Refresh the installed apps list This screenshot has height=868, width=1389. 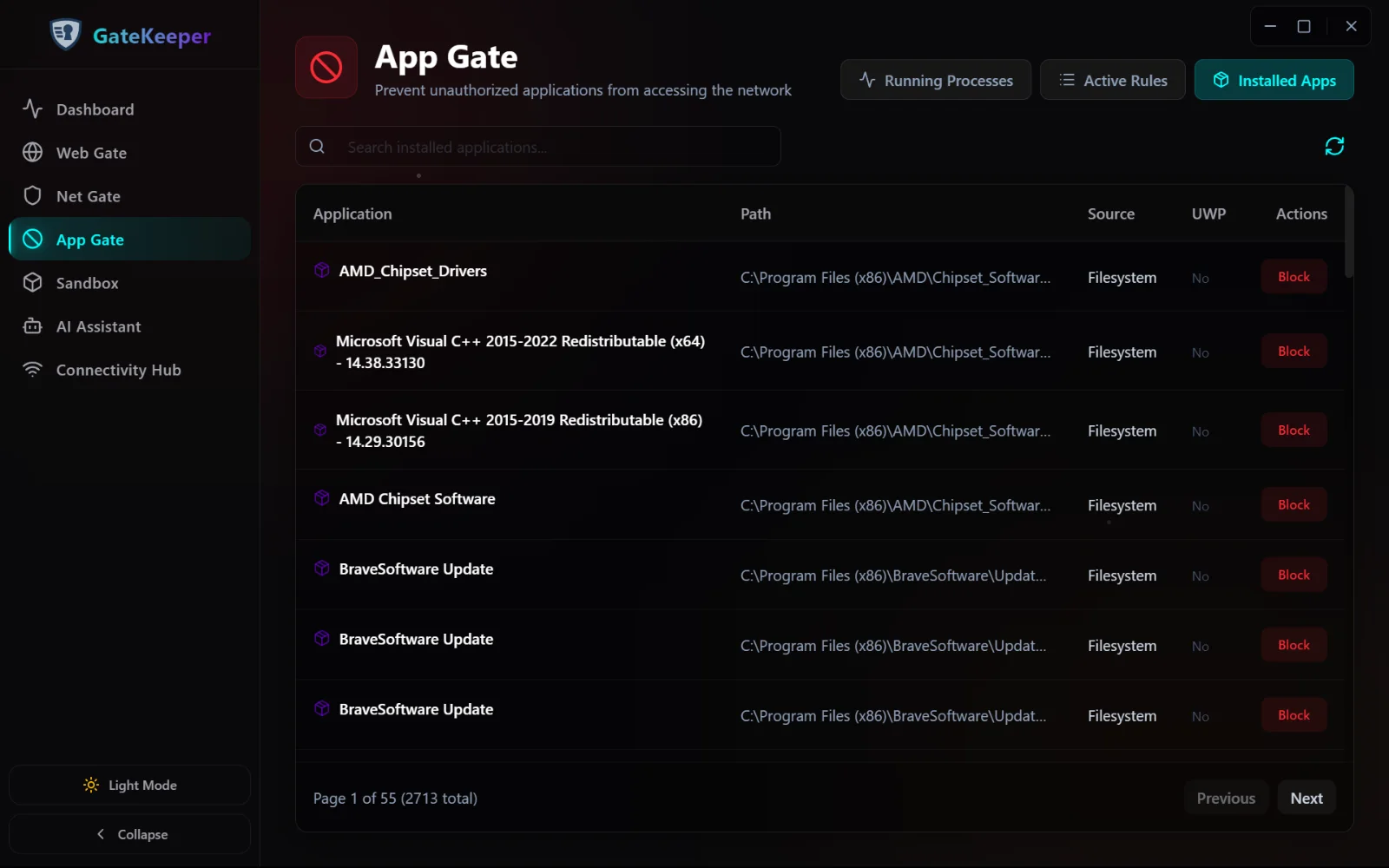[1334, 146]
